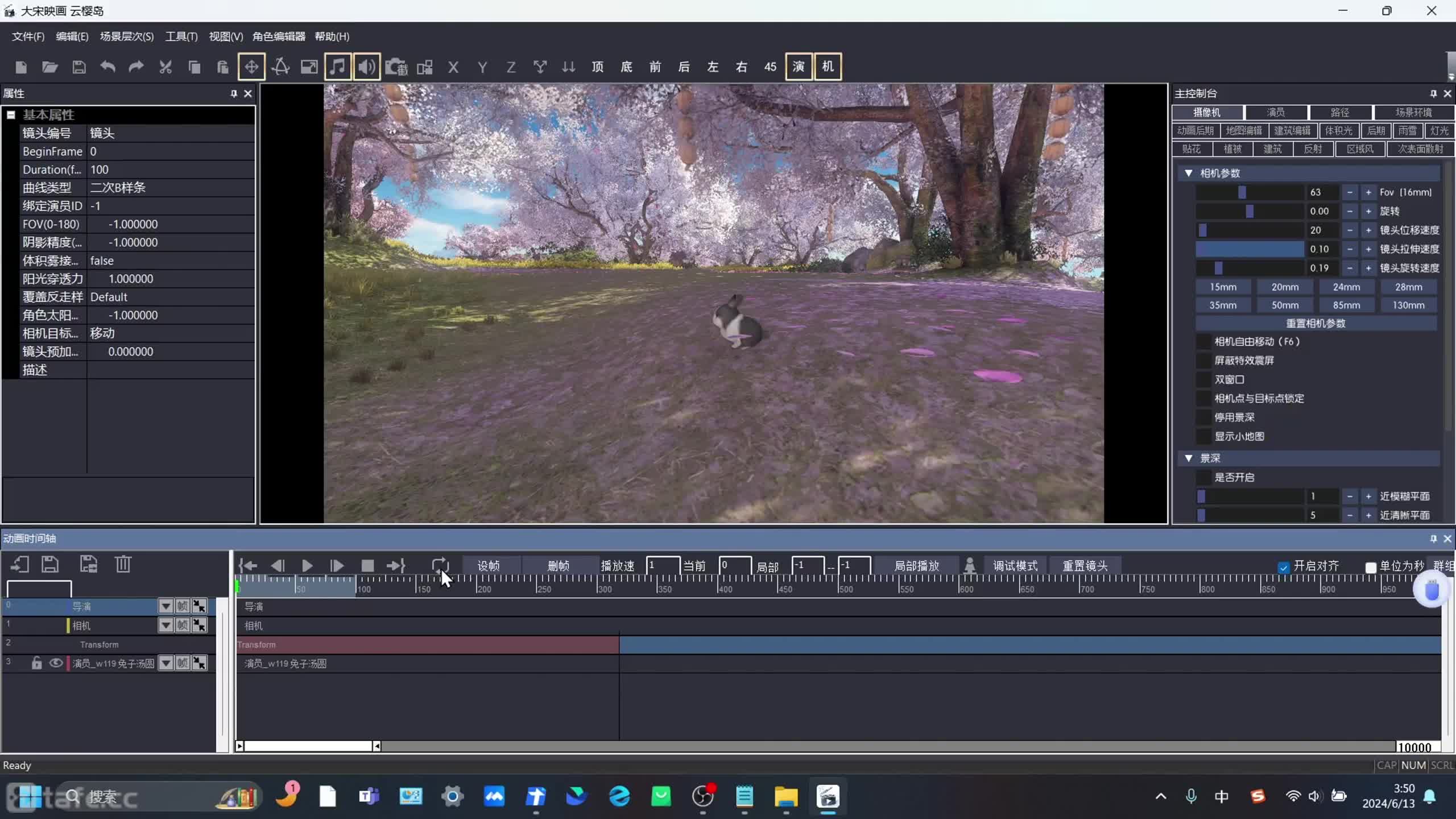Open the 体积光 tab

[1339, 131]
